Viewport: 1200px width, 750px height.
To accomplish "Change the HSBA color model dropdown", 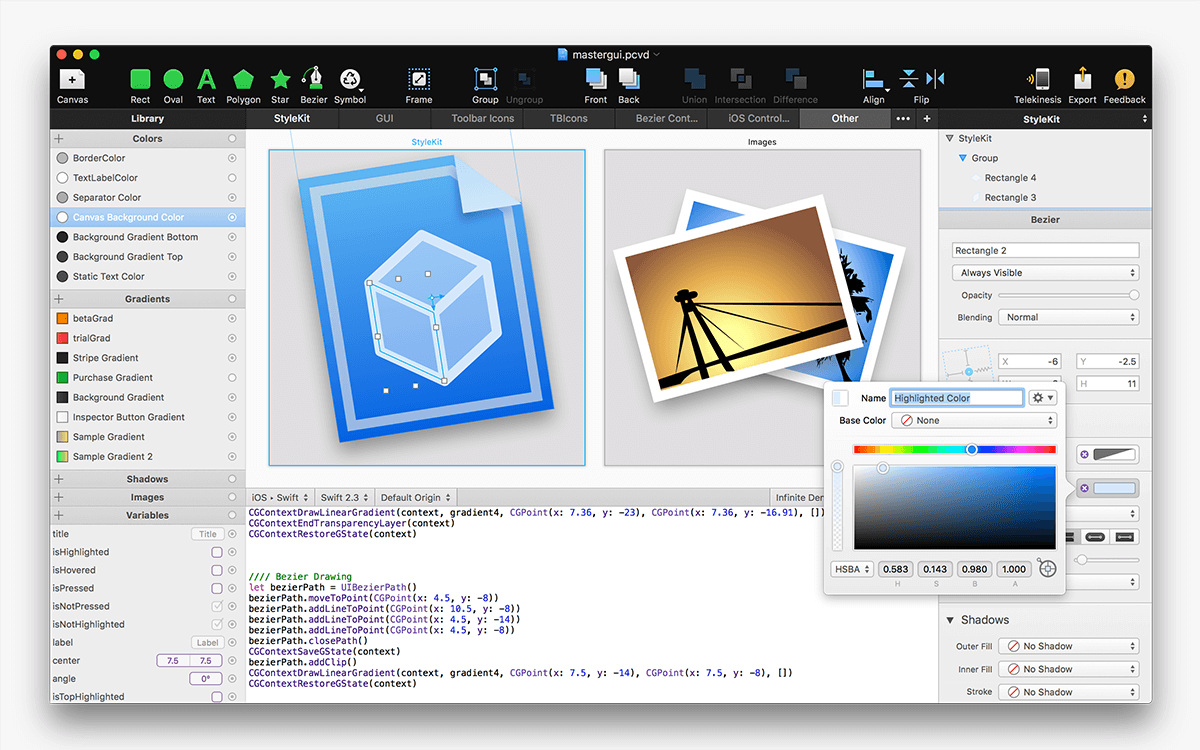I will pyautogui.click(x=852, y=569).
